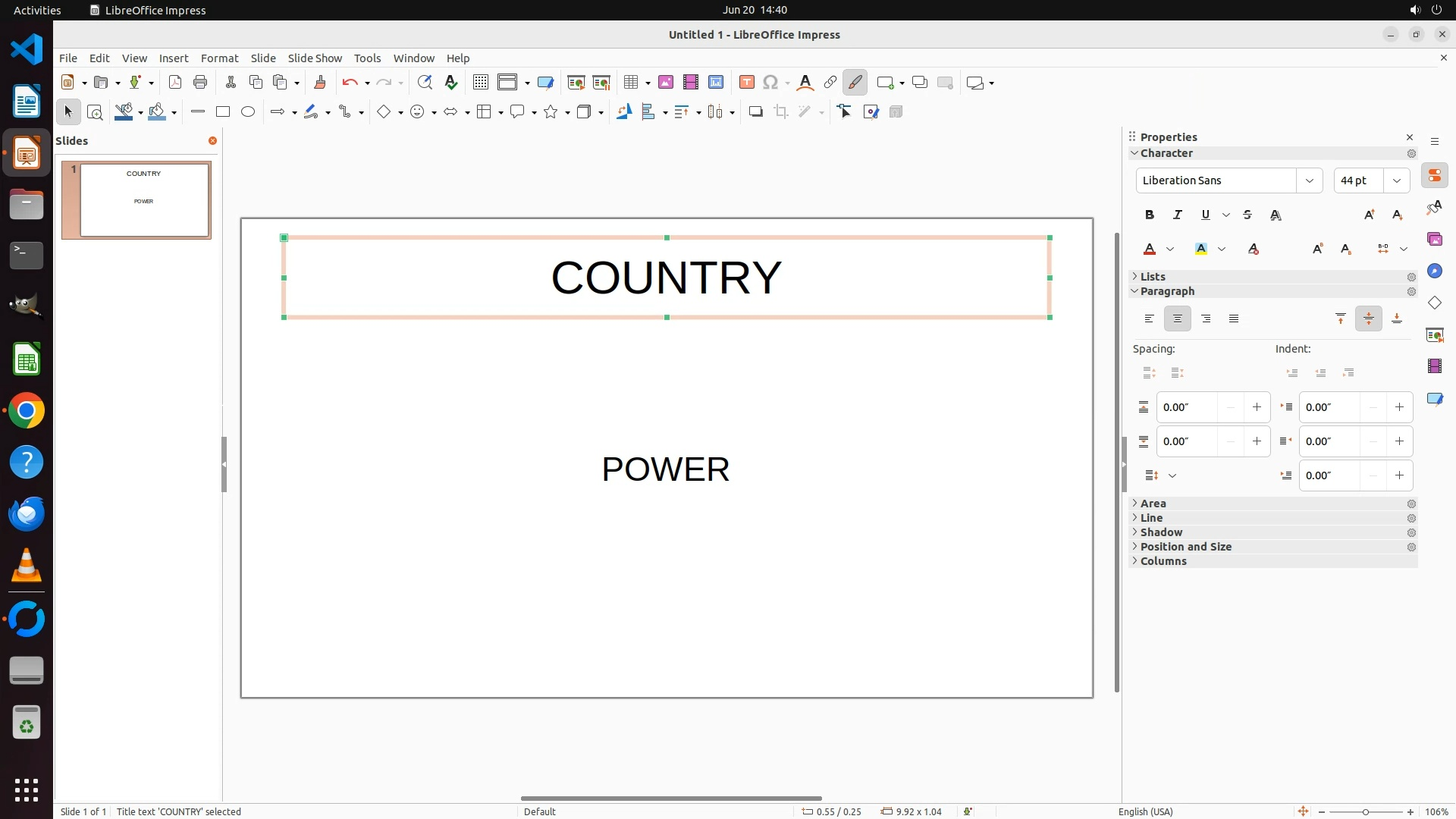Viewport: 1456px width, 819px height.
Task: Click the Activities button
Action: tap(37, 10)
